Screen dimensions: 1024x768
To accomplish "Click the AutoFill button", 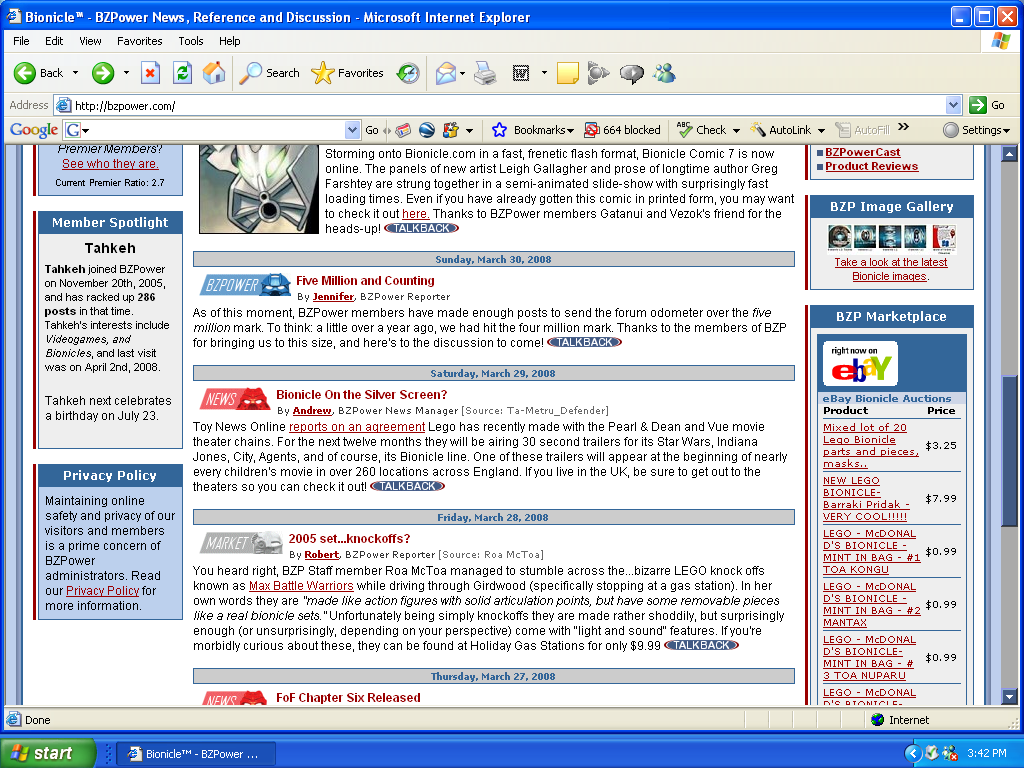I will pos(863,130).
